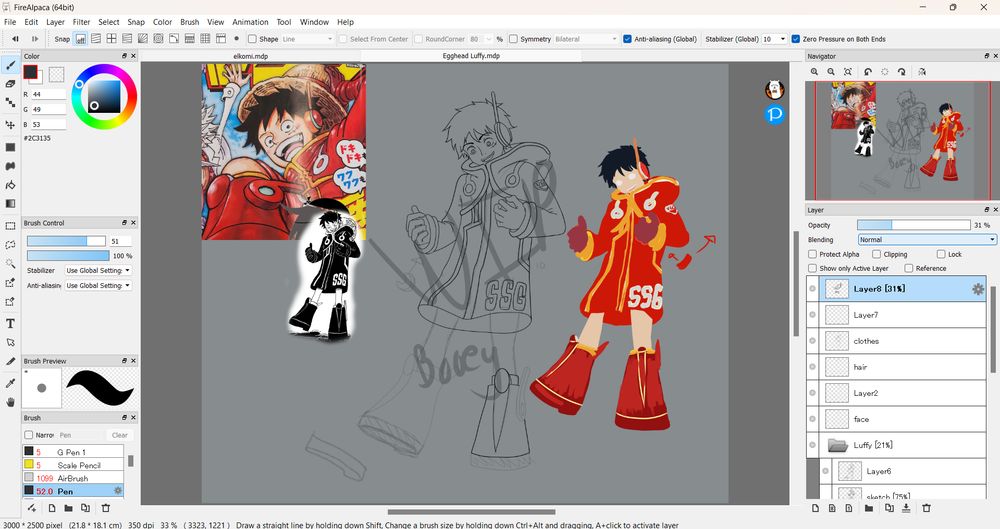Disable Anti-aliasing (Global) checkbox

point(627,39)
